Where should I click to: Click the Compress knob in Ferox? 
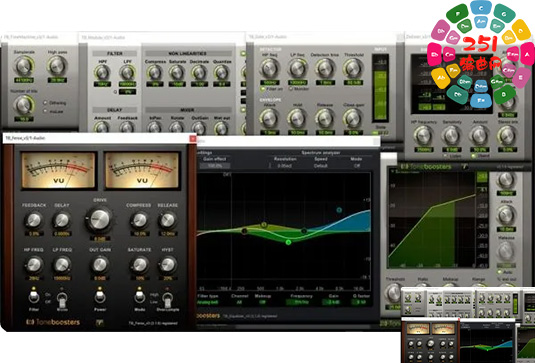pyautogui.click(x=139, y=220)
